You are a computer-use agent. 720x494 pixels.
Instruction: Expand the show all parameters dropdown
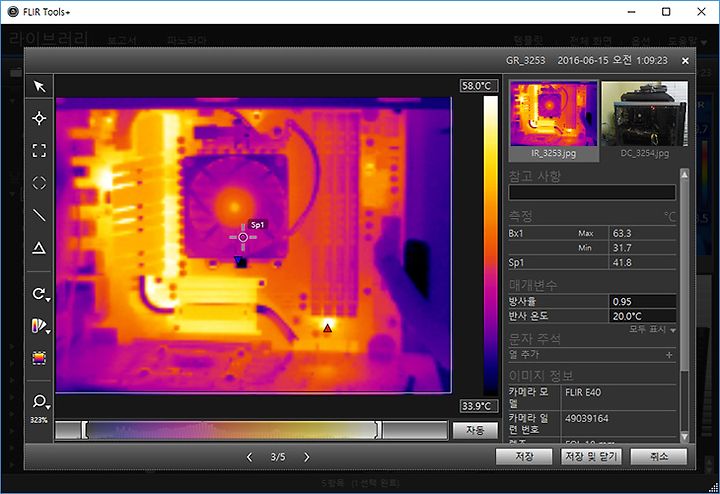(652, 329)
